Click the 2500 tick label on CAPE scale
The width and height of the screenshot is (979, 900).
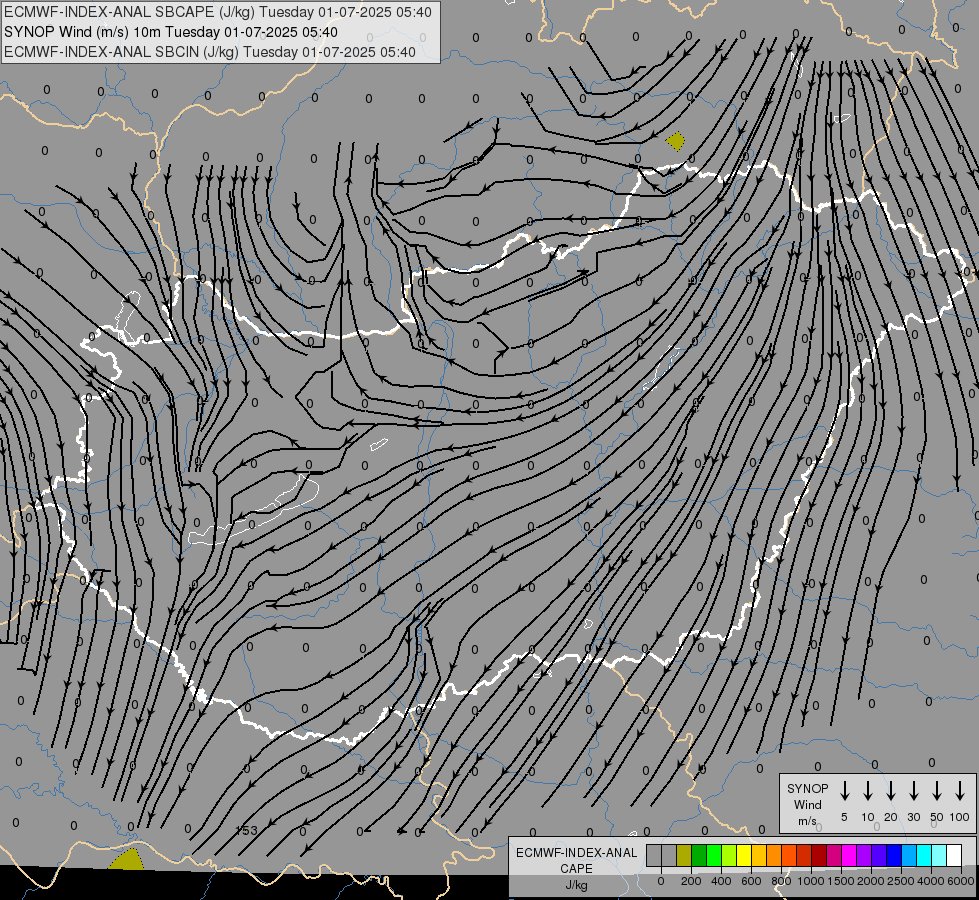point(900,881)
